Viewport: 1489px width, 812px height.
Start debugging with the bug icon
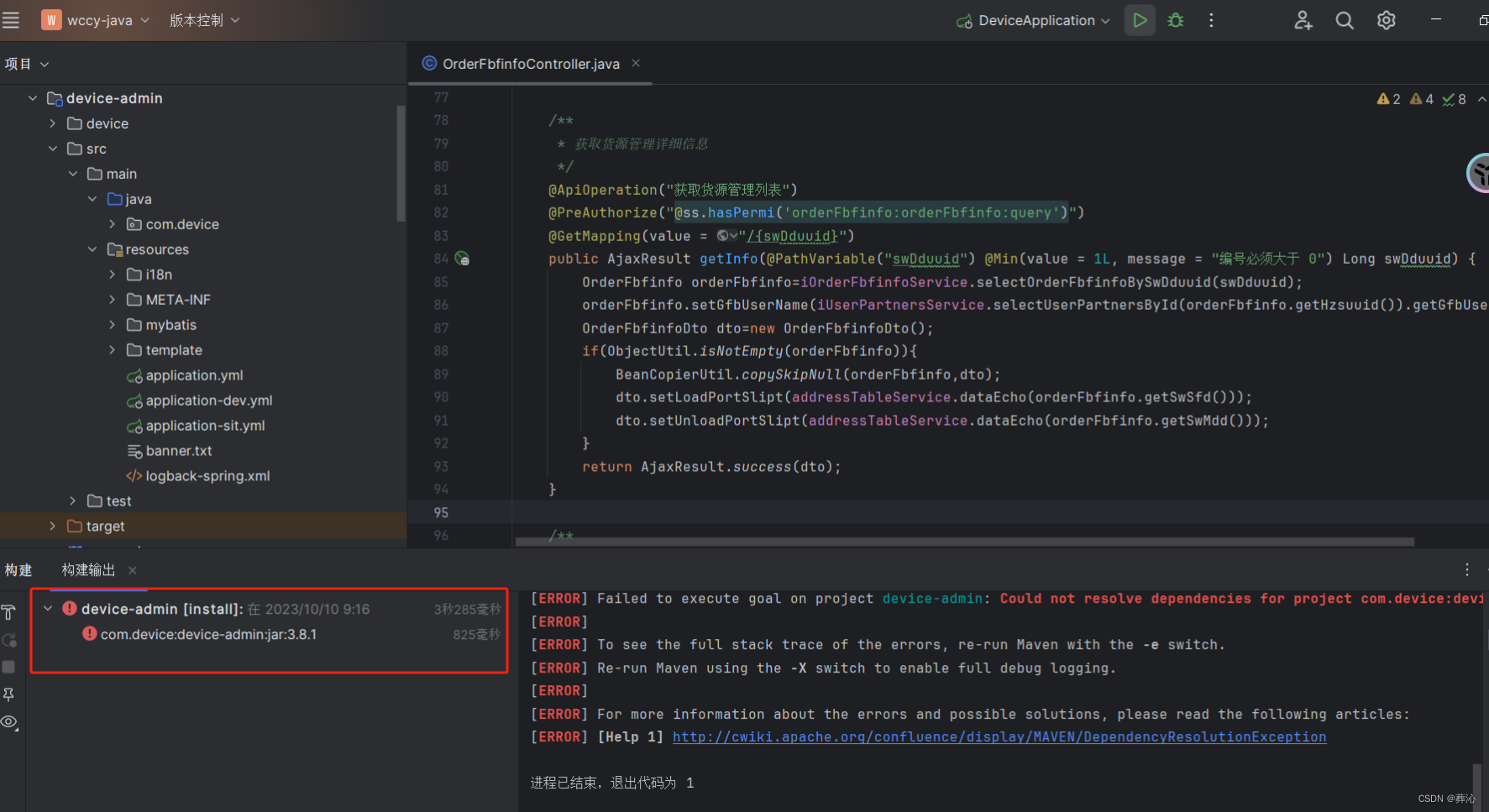[1176, 20]
